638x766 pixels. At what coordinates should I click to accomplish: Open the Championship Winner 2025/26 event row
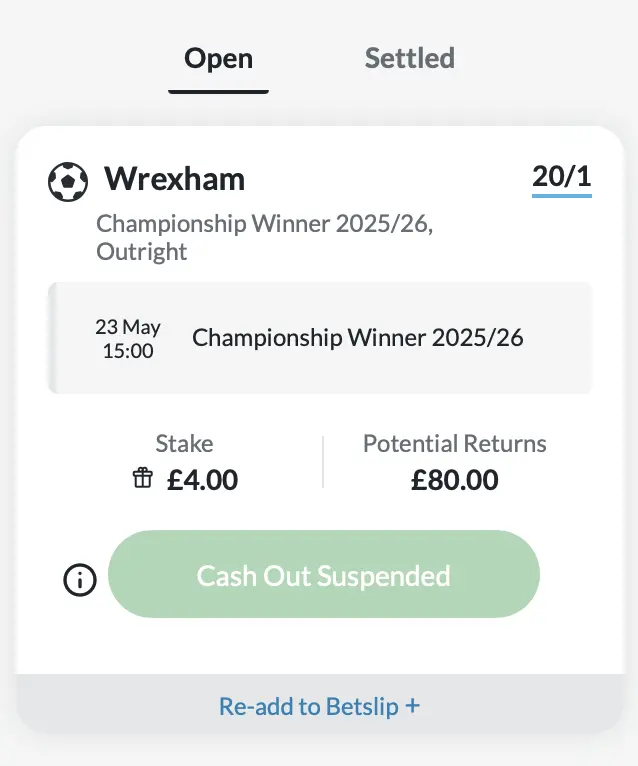click(357, 338)
